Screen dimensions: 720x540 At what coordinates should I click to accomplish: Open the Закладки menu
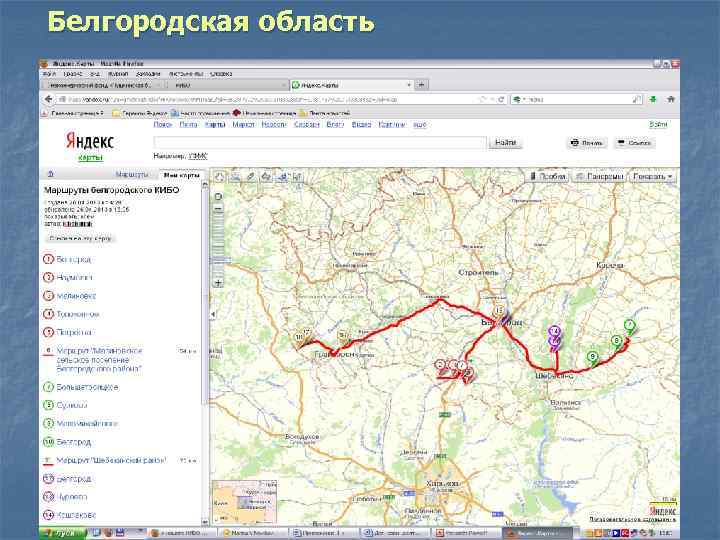(x=148, y=73)
